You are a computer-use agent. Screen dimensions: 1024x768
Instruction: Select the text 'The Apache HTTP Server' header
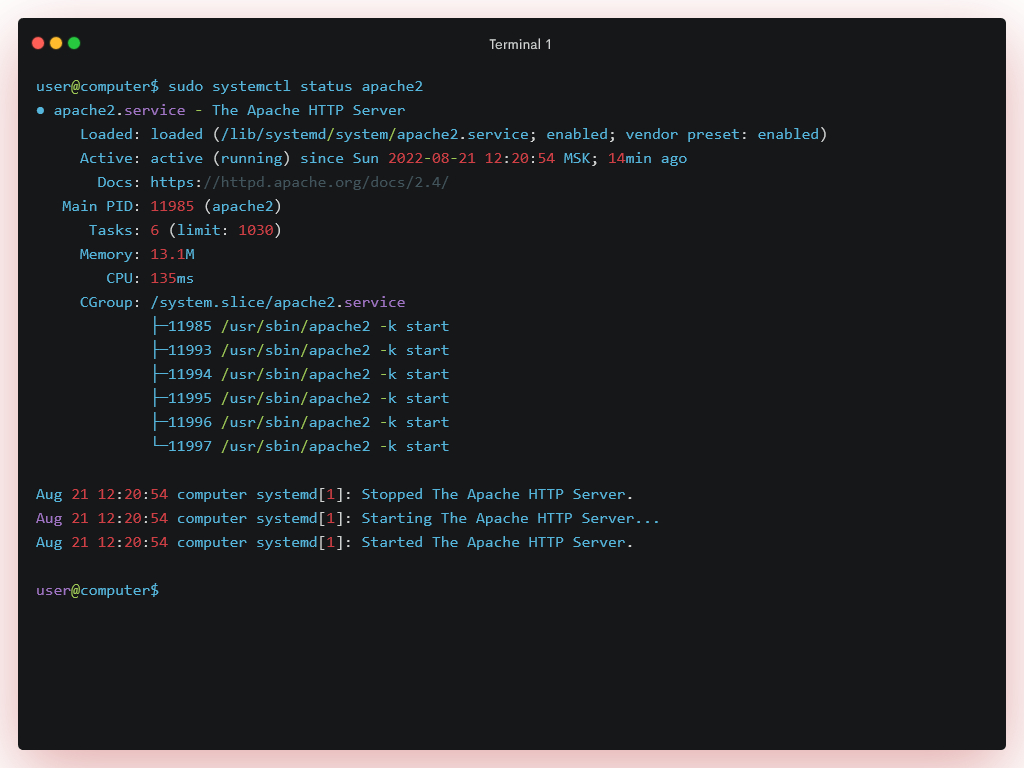click(308, 110)
